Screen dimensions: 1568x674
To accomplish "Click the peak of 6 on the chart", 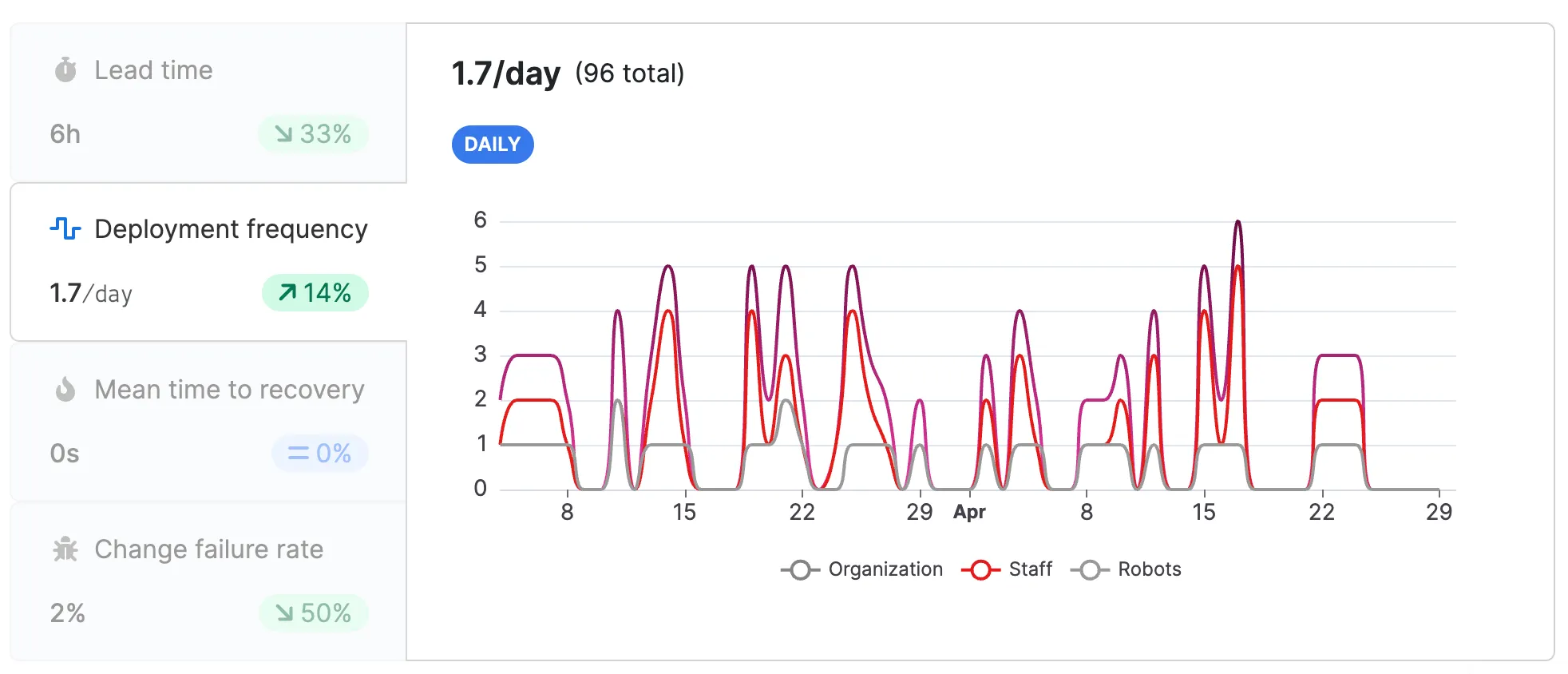I will coord(1237,222).
